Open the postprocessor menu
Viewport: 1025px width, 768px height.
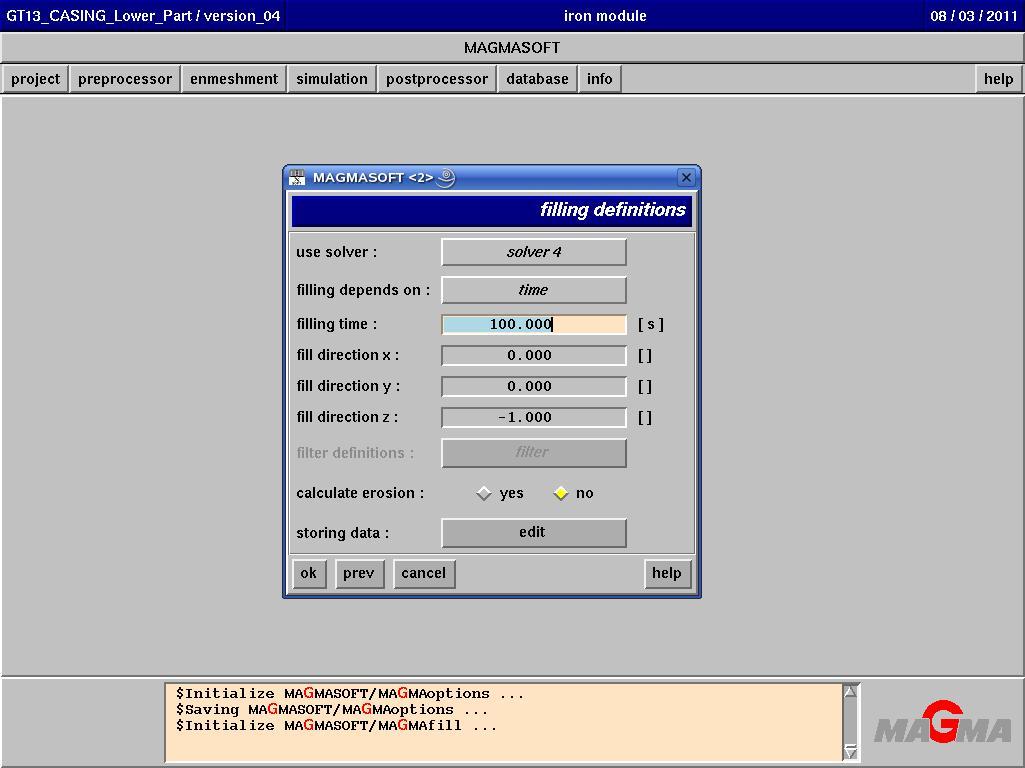(437, 79)
